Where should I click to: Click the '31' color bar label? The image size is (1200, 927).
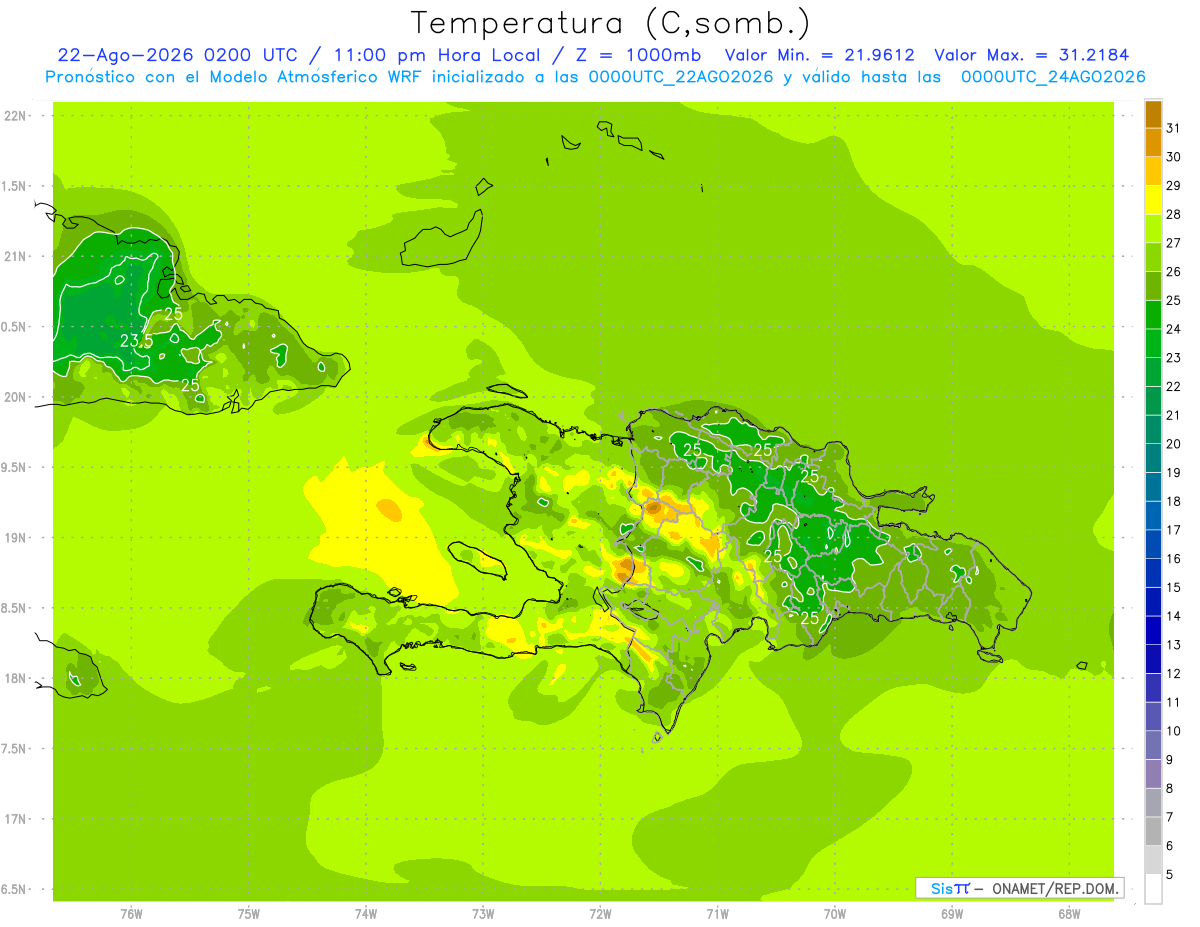pyautogui.click(x=1174, y=129)
